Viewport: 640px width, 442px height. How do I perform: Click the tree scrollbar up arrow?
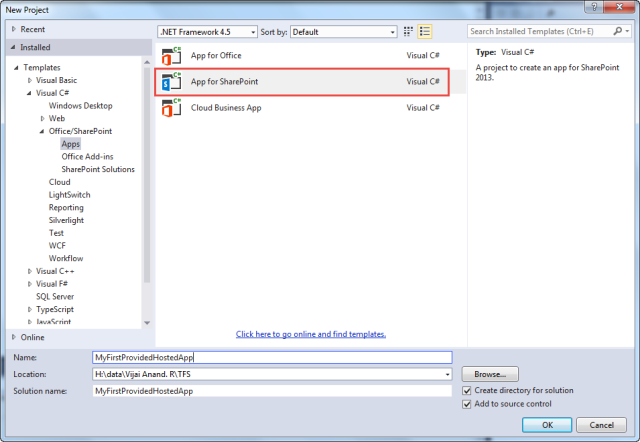pyautogui.click(x=147, y=62)
